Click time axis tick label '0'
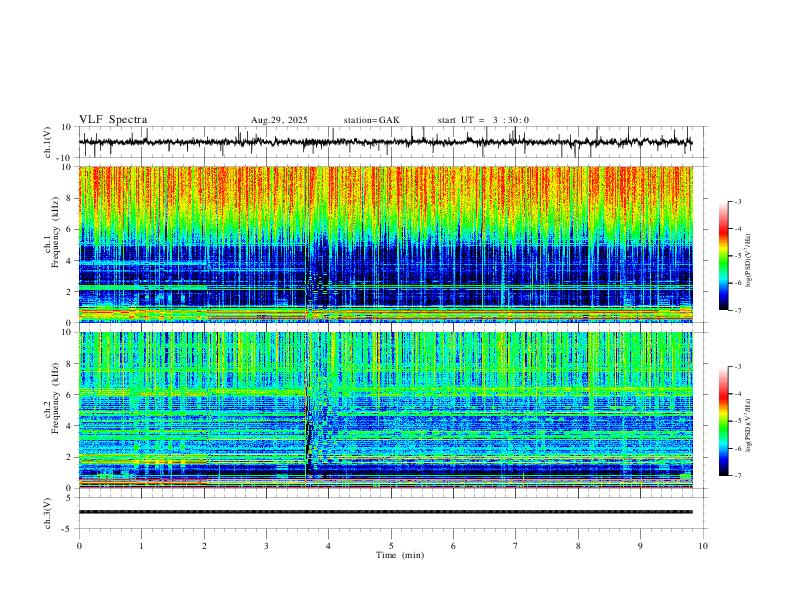The image size is (792, 612). 79,546
